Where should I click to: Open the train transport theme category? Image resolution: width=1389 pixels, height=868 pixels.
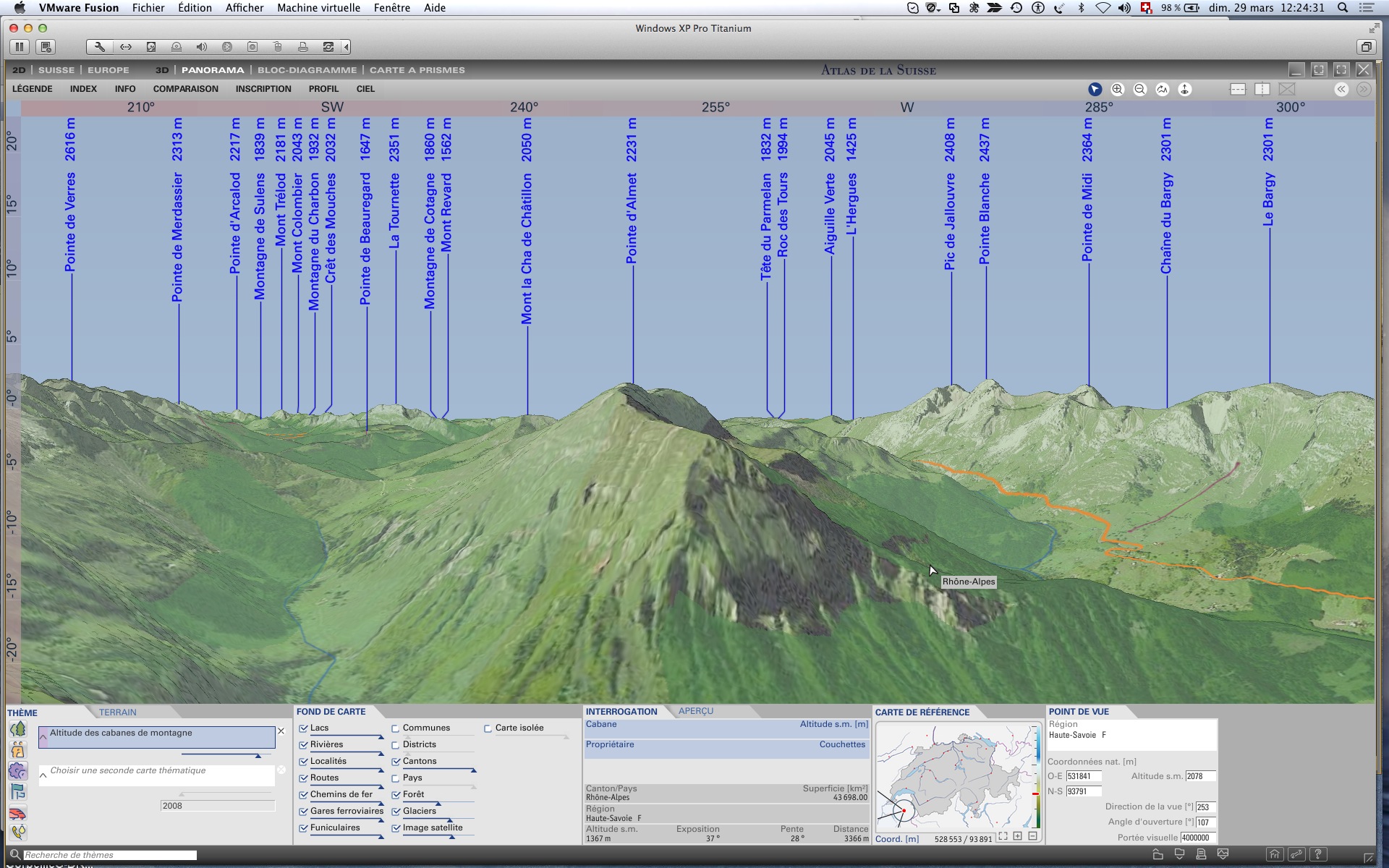click(x=18, y=813)
